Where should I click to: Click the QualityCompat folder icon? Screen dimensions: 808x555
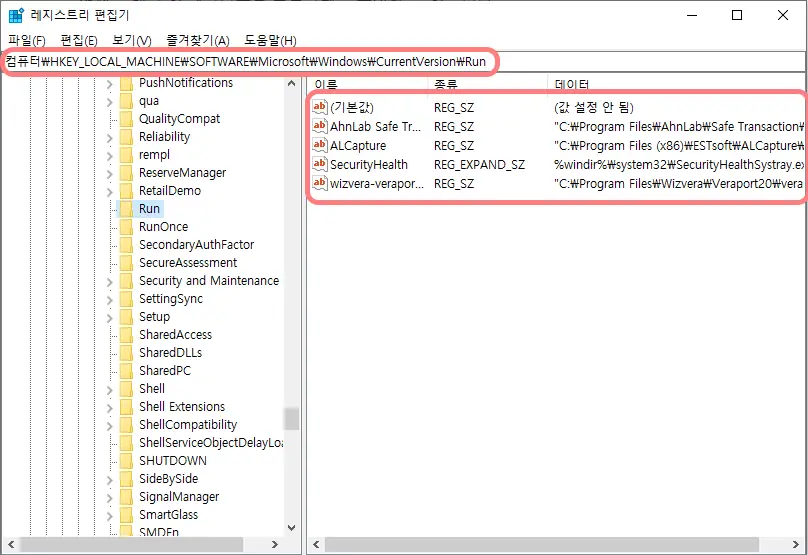[x=126, y=119]
